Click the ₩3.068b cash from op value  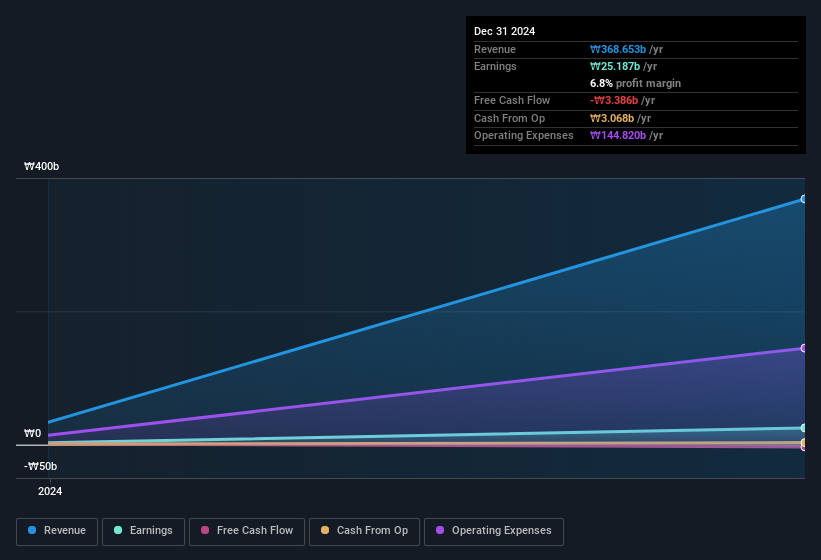click(612, 118)
